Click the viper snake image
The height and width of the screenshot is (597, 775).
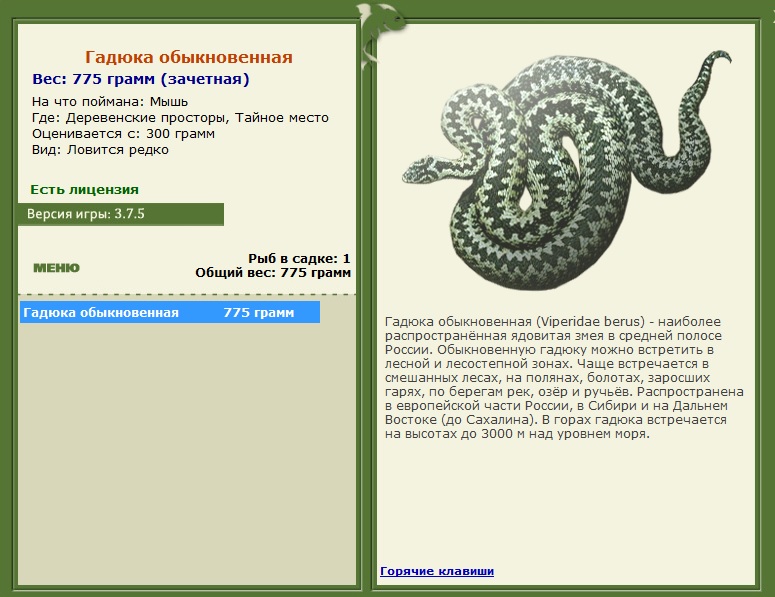point(566,168)
